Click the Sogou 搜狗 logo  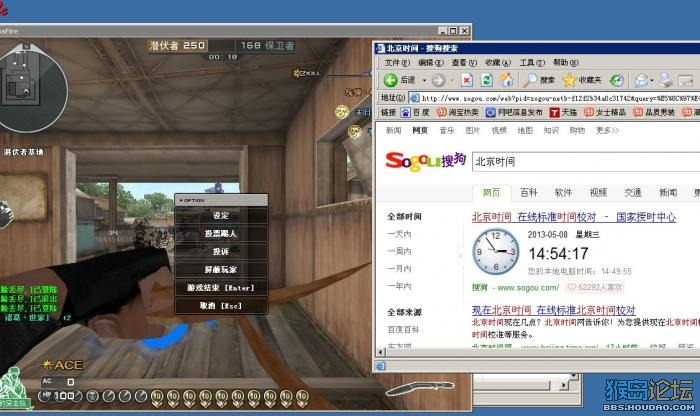pos(425,161)
